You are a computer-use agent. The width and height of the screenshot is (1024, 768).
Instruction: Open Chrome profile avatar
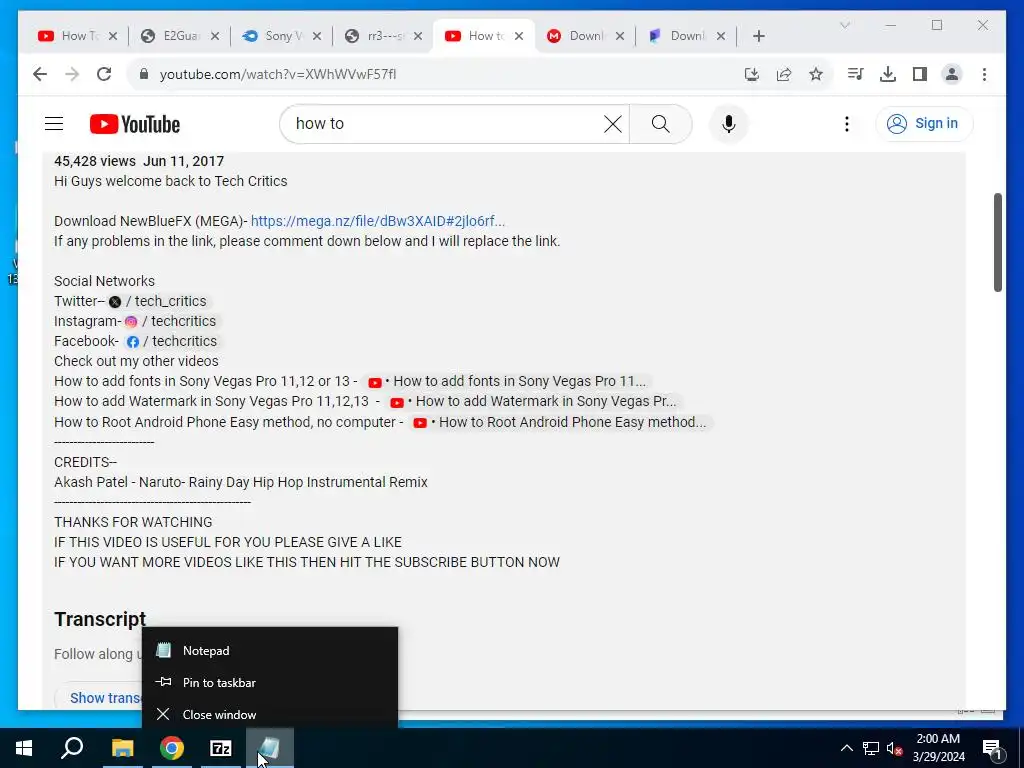pos(952,74)
